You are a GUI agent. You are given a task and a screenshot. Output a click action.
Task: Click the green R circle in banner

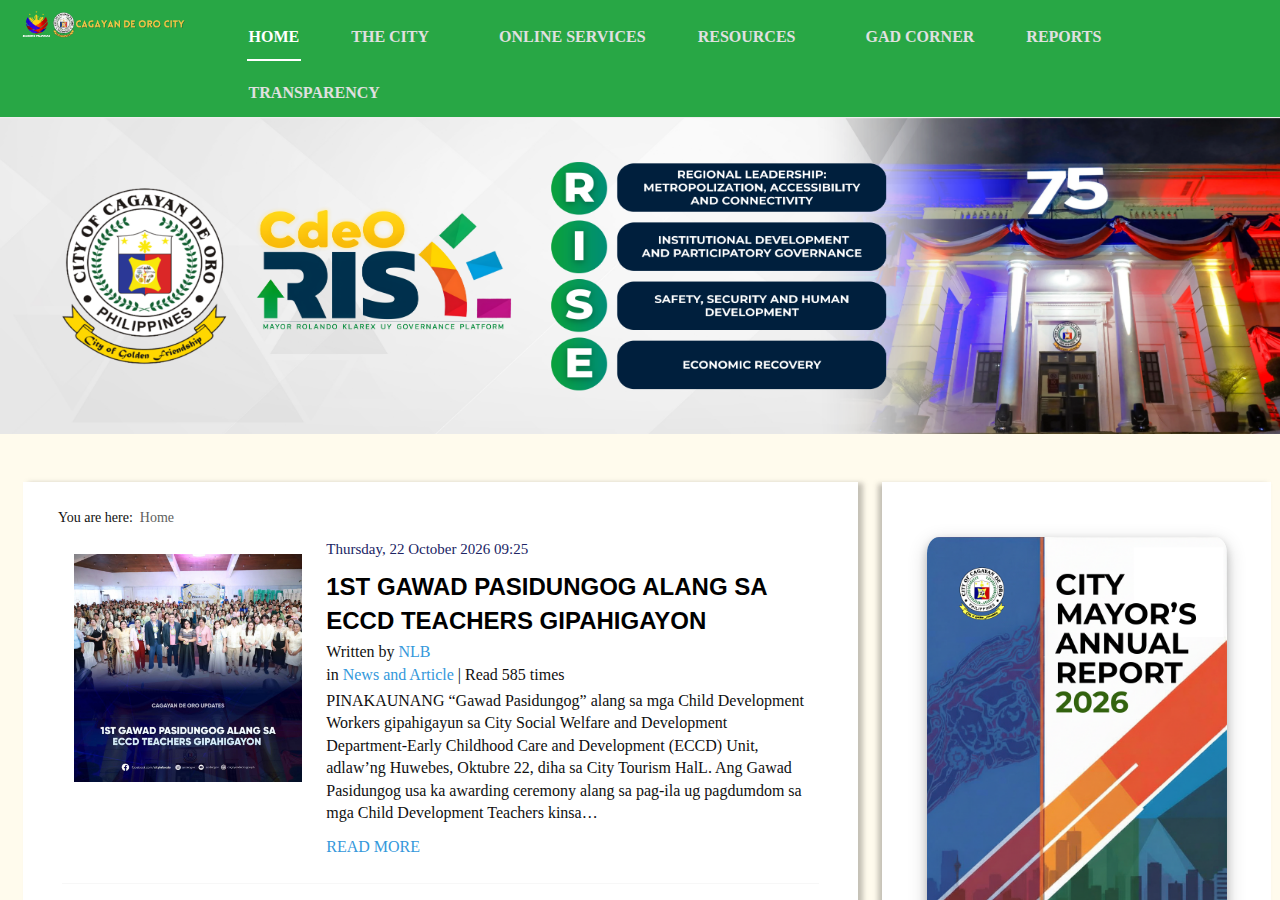click(579, 188)
